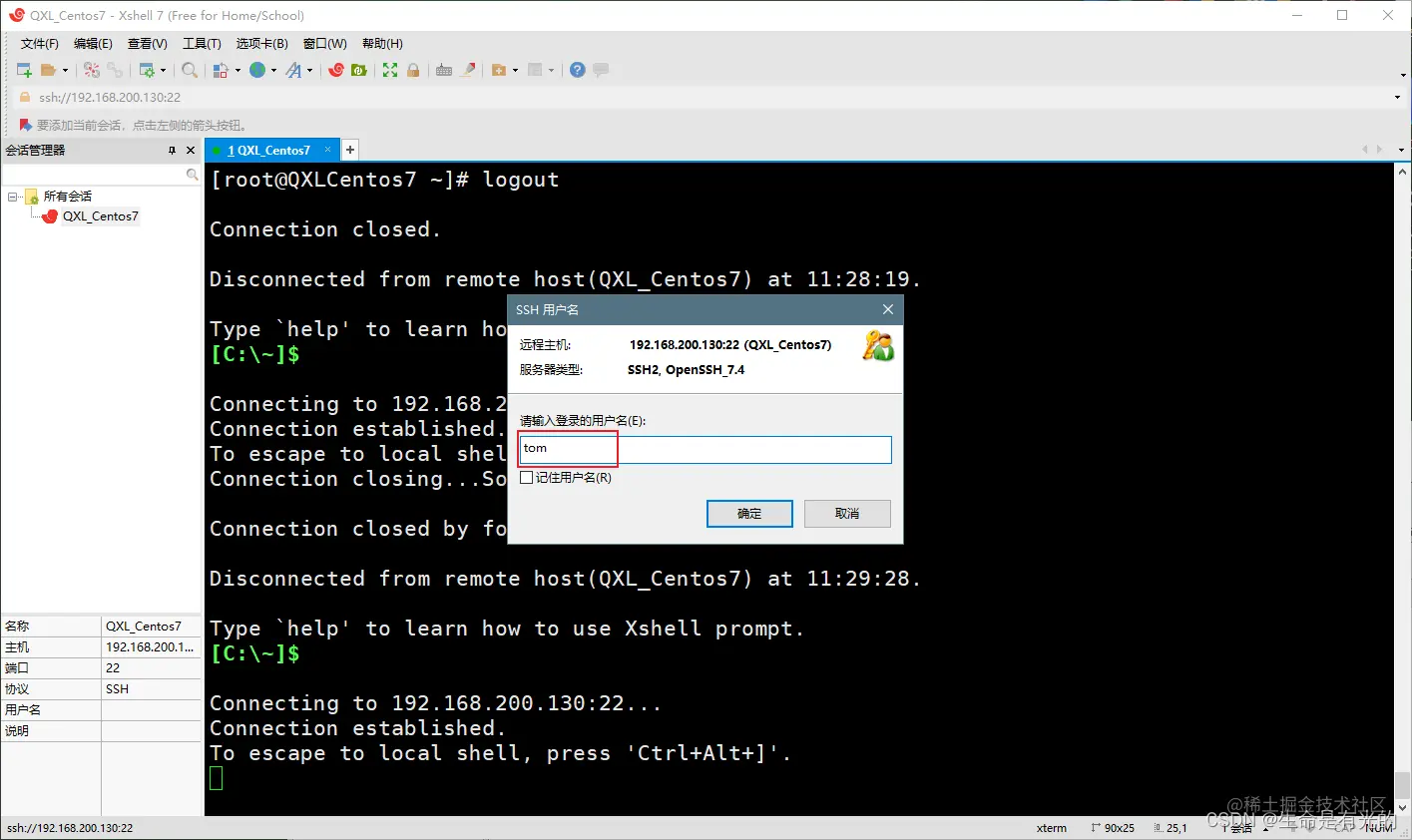Open session properties gear icon
The image size is (1412, 840).
coord(147,70)
